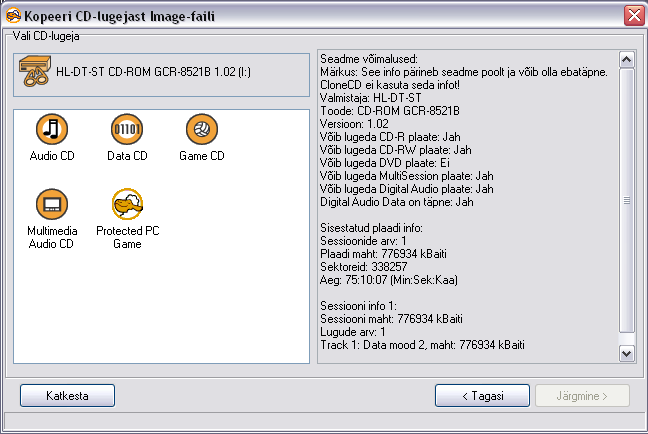The image size is (648, 434).
Task: Click the Katkesta cancel button
Action: [67, 396]
